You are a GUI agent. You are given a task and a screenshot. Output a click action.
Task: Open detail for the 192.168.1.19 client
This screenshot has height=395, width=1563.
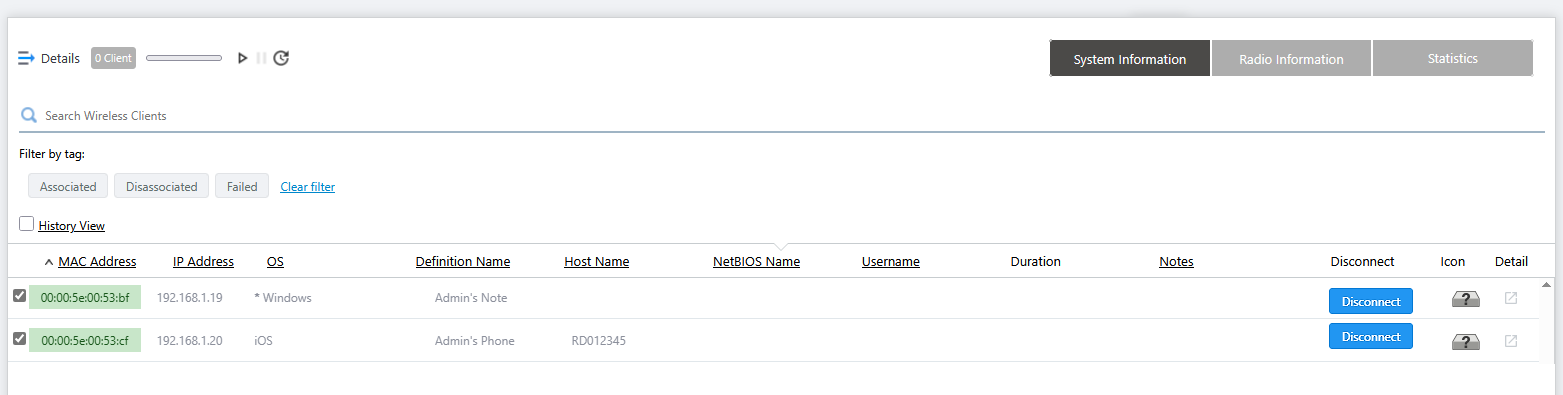tap(1511, 298)
